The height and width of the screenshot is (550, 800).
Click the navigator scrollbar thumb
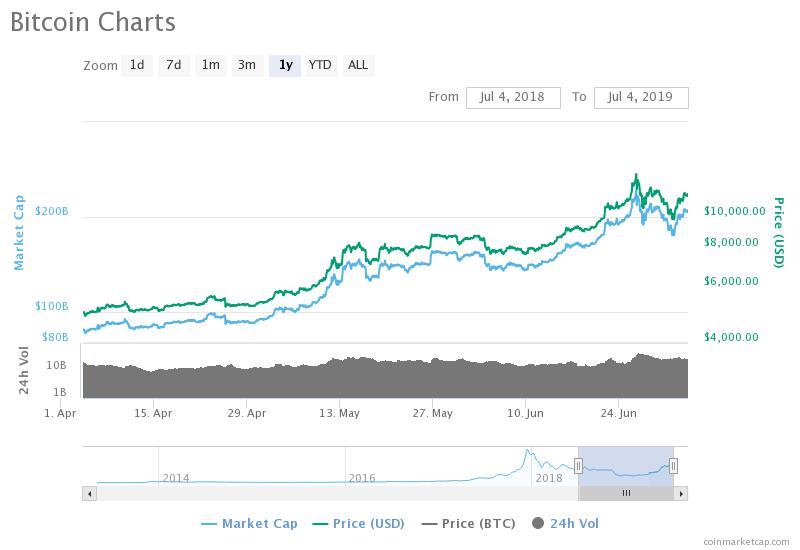tap(626, 493)
